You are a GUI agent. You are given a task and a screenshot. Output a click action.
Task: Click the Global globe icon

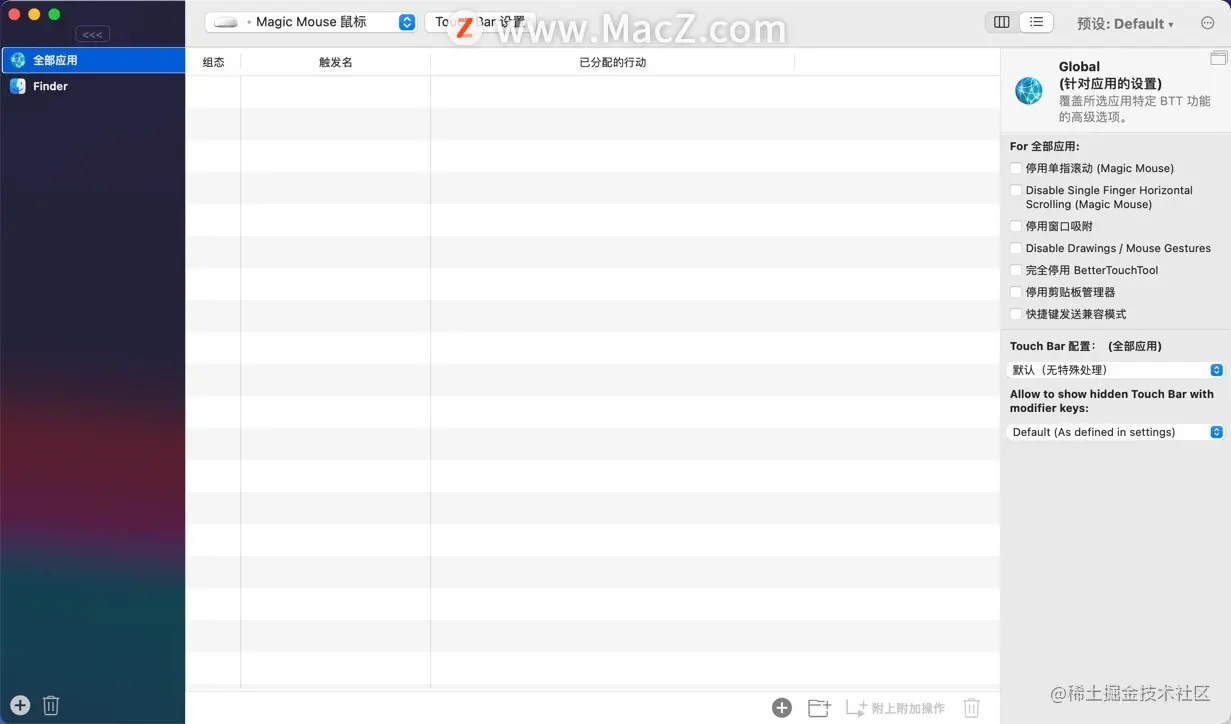pos(1029,91)
